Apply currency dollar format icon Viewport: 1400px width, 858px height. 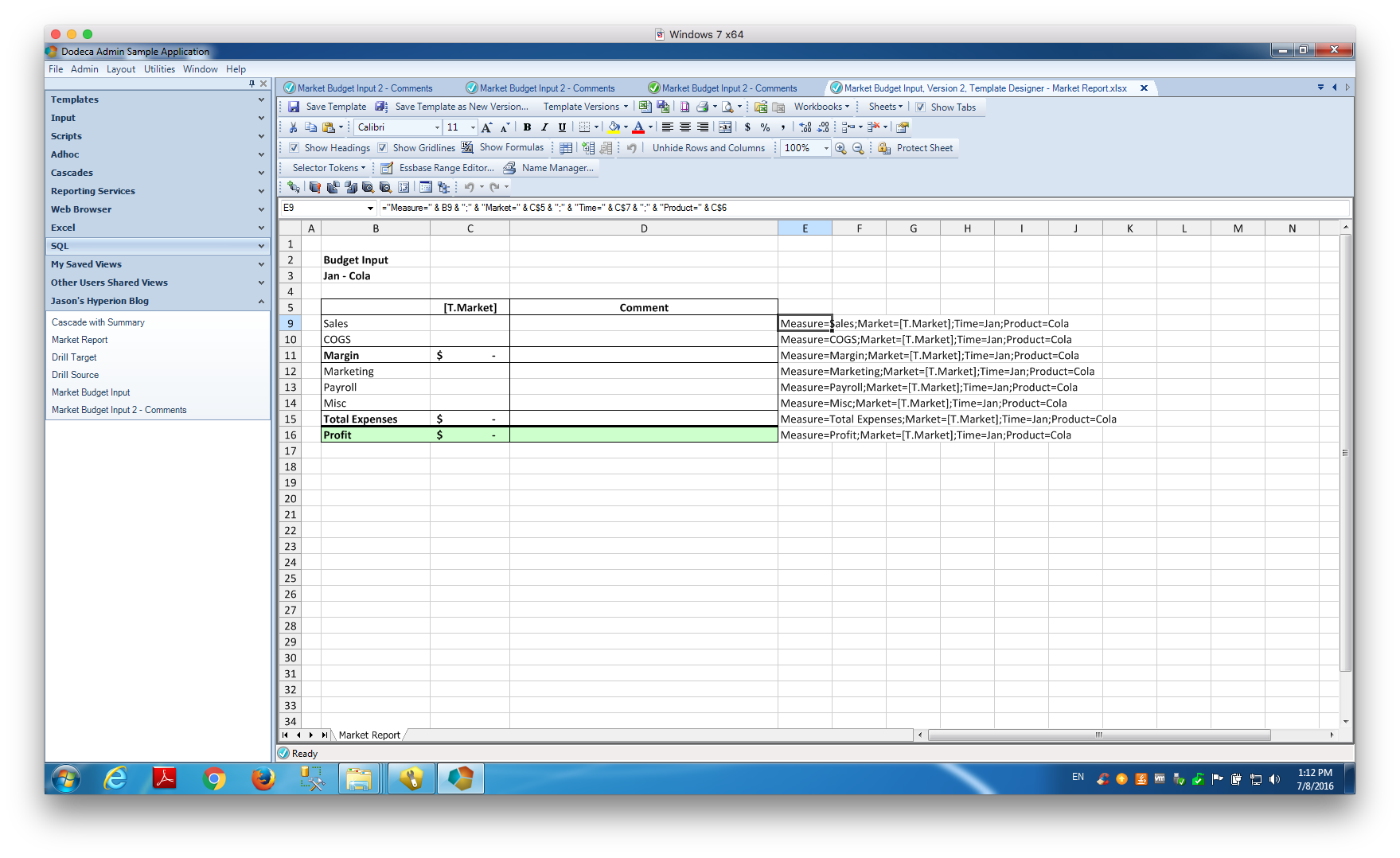click(747, 127)
